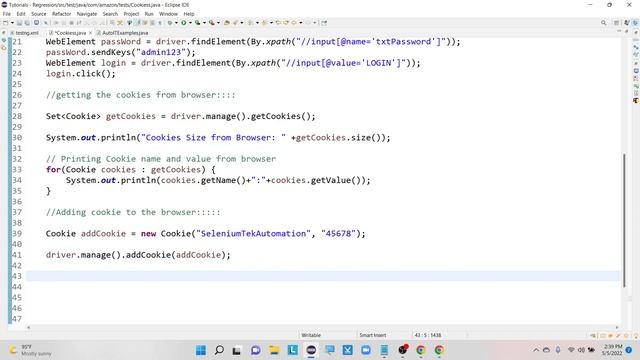Expand the Coverage dropdown arrow
The height and width of the screenshot is (360, 640).
[x=204, y=23]
